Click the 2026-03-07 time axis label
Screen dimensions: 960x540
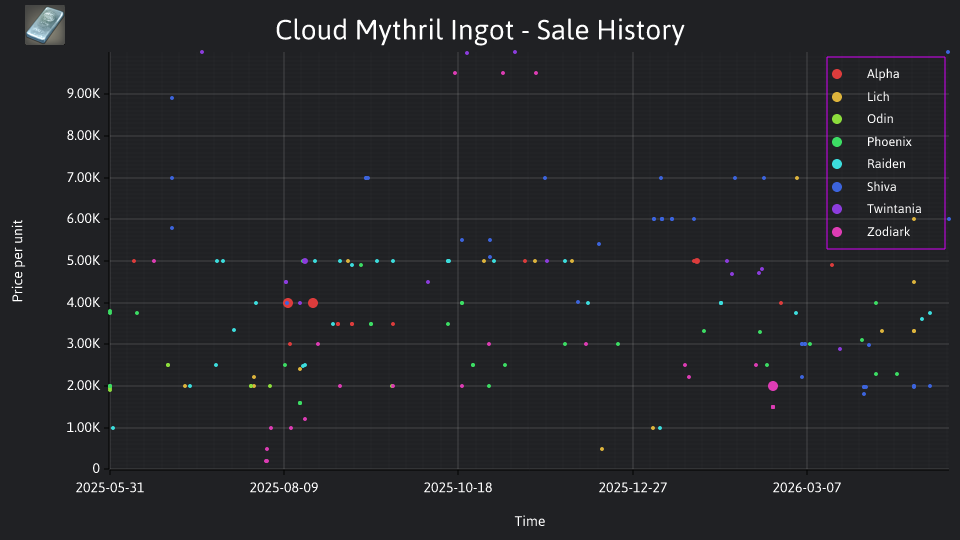click(806, 488)
